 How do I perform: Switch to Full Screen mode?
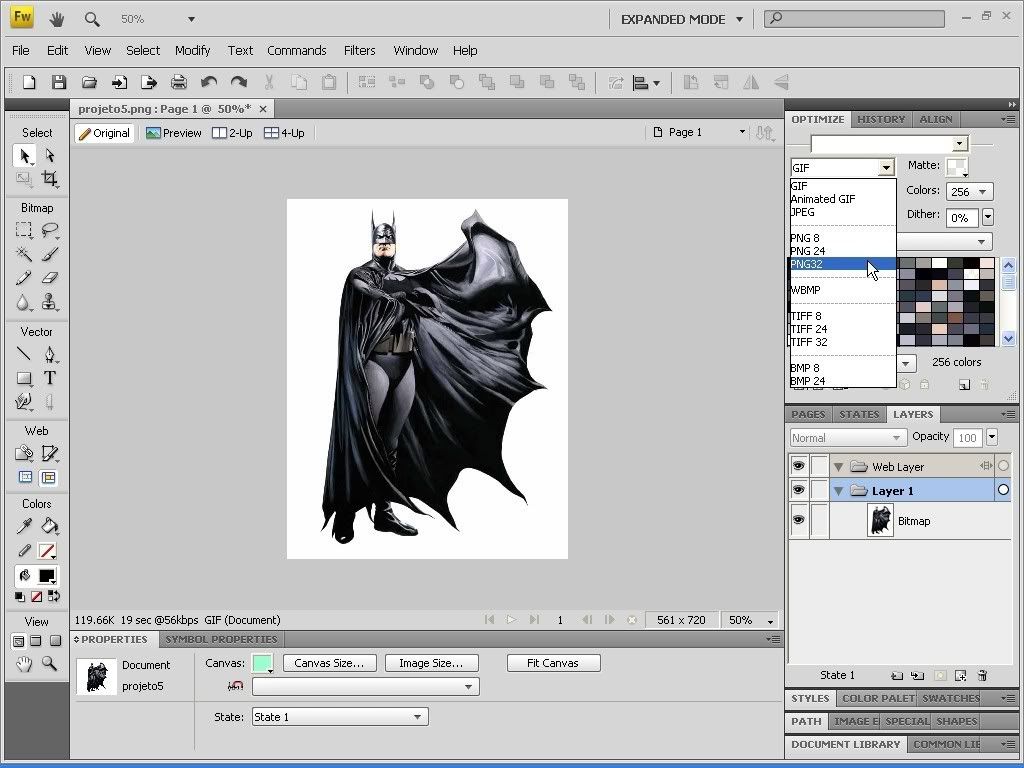click(x=56, y=641)
